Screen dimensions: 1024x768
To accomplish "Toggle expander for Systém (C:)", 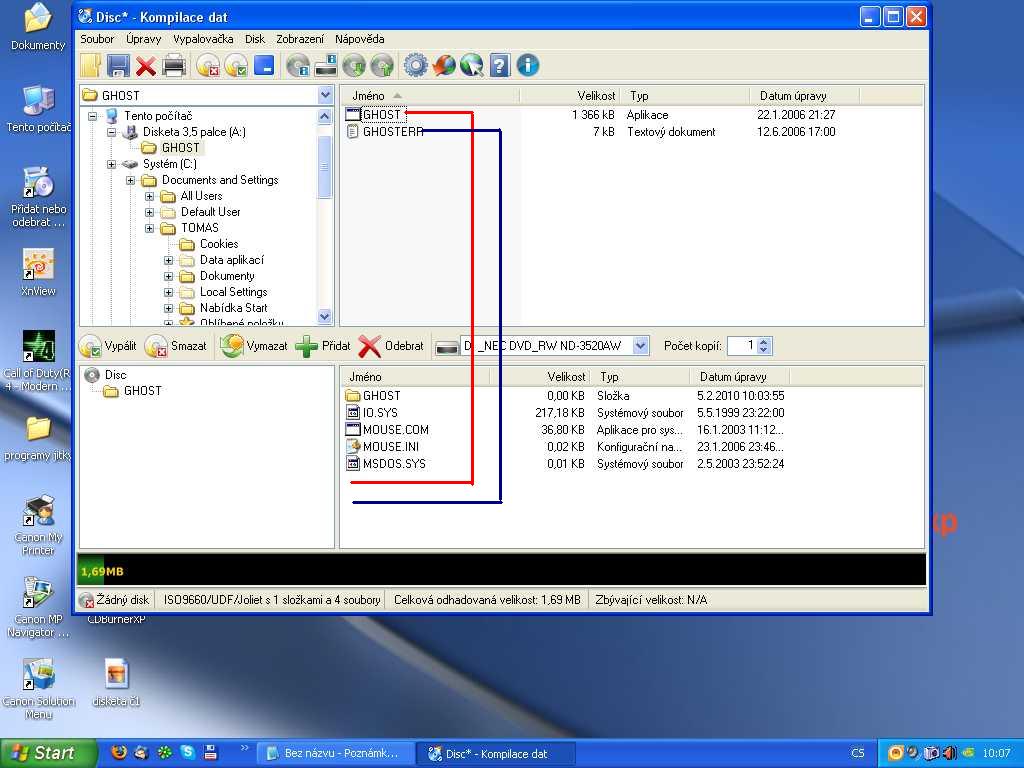I will click(x=112, y=164).
